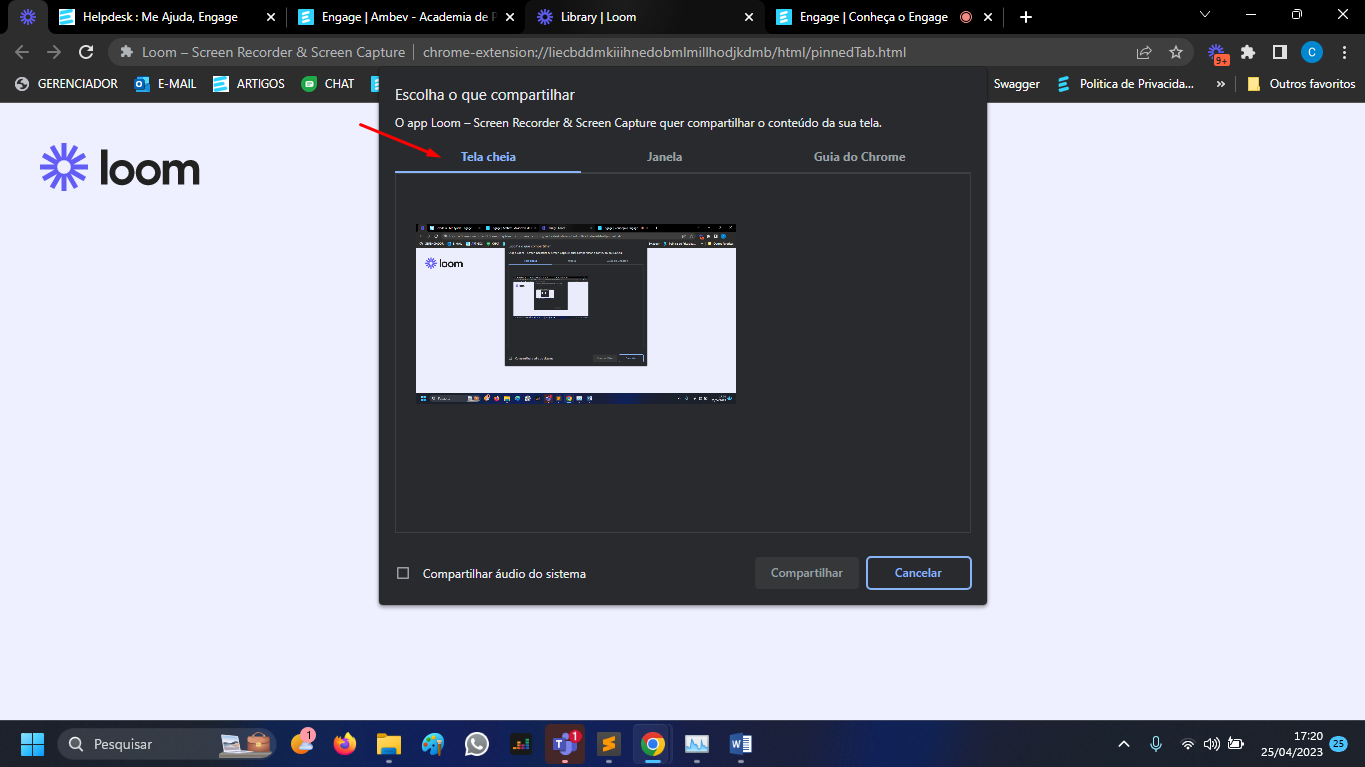Click the share page icon in address bar
The width and height of the screenshot is (1365, 767).
1144,52
